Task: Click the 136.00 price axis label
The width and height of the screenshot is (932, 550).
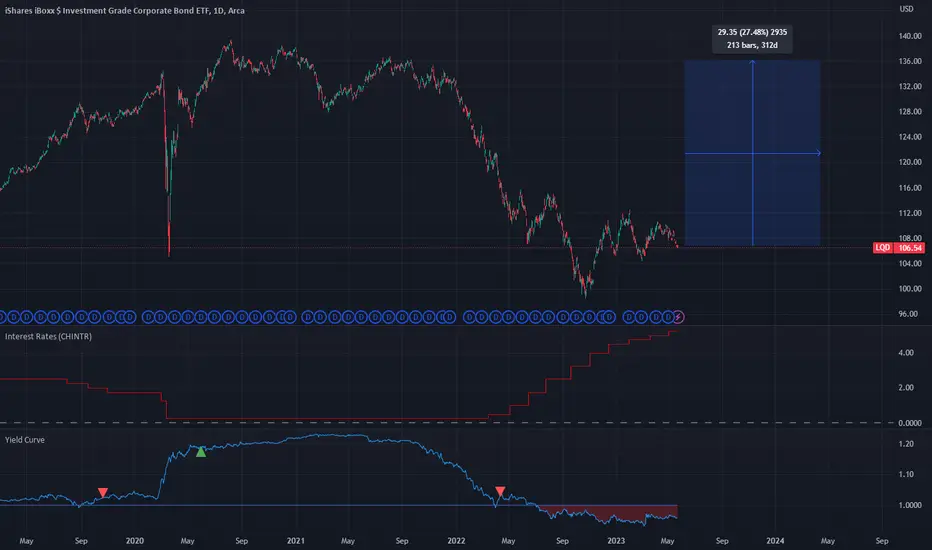Action: (x=909, y=61)
